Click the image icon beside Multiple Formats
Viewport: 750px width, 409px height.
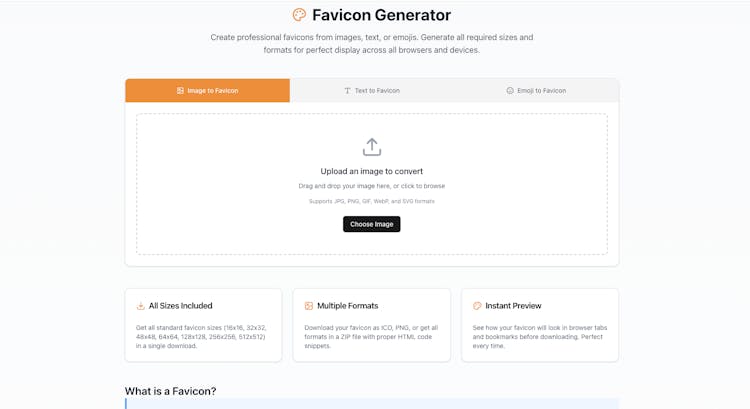tap(309, 306)
